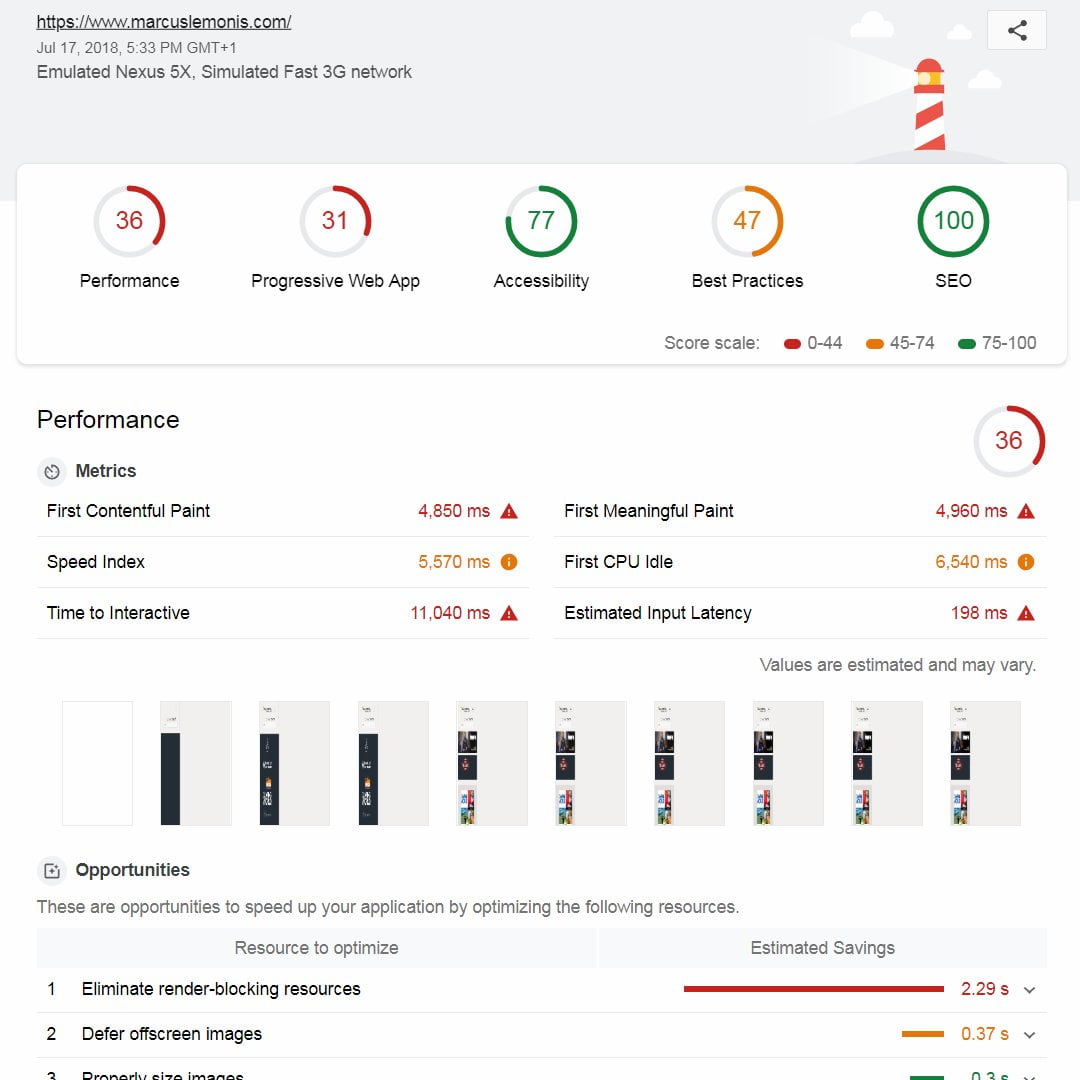Click Speed Index orange info icon
The image size is (1080, 1080).
509,562
